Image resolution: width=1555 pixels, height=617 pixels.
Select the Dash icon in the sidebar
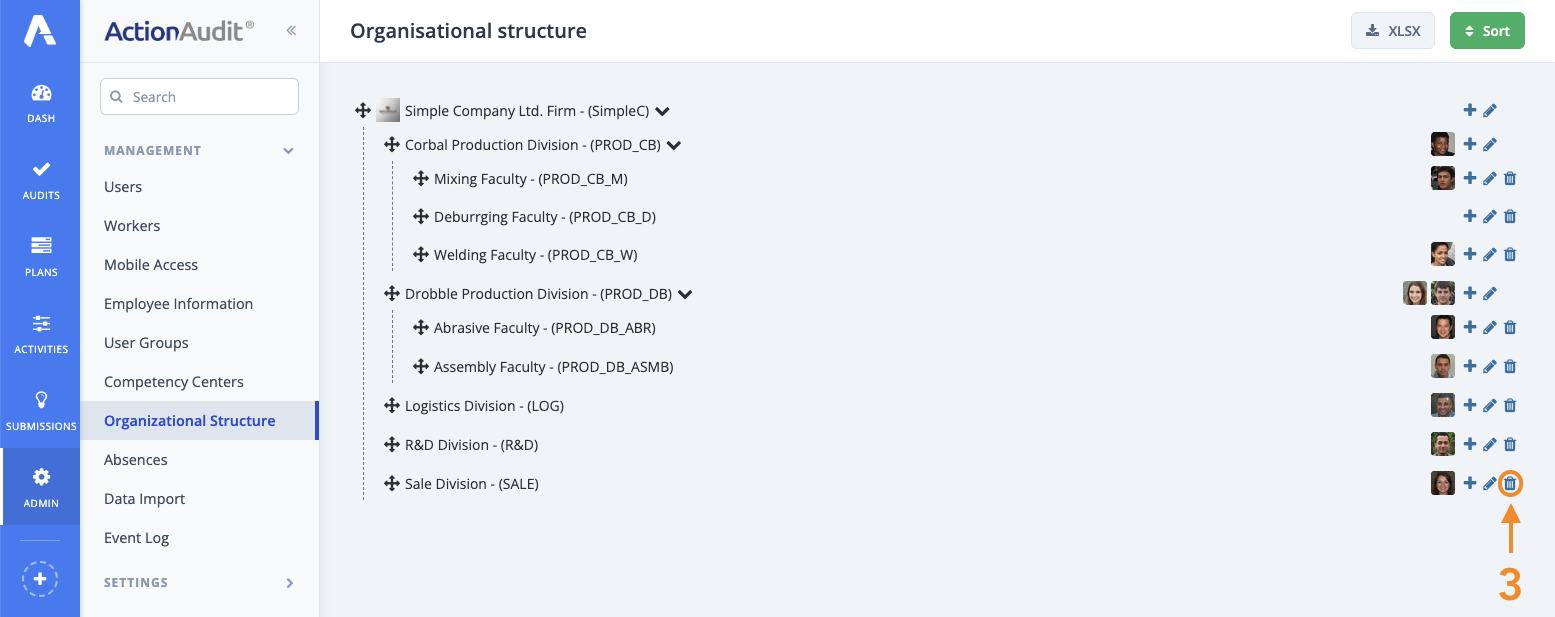coord(40,100)
